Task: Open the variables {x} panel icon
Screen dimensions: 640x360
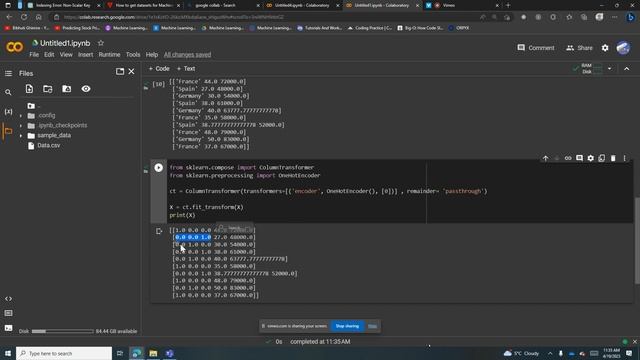Action: click(x=8, y=111)
